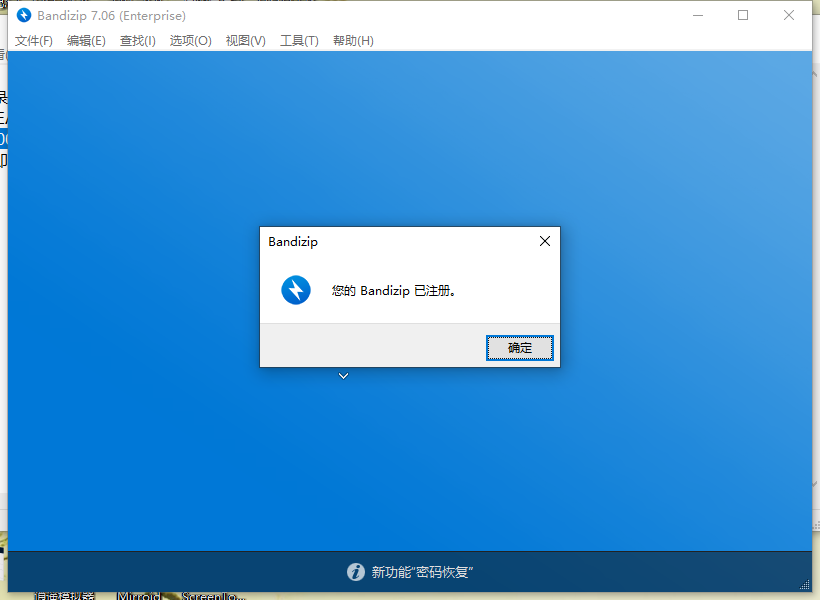Viewport: 820px width, 600px height.
Task: Close the Bandizip registered dialog
Action: pyautogui.click(x=545, y=241)
